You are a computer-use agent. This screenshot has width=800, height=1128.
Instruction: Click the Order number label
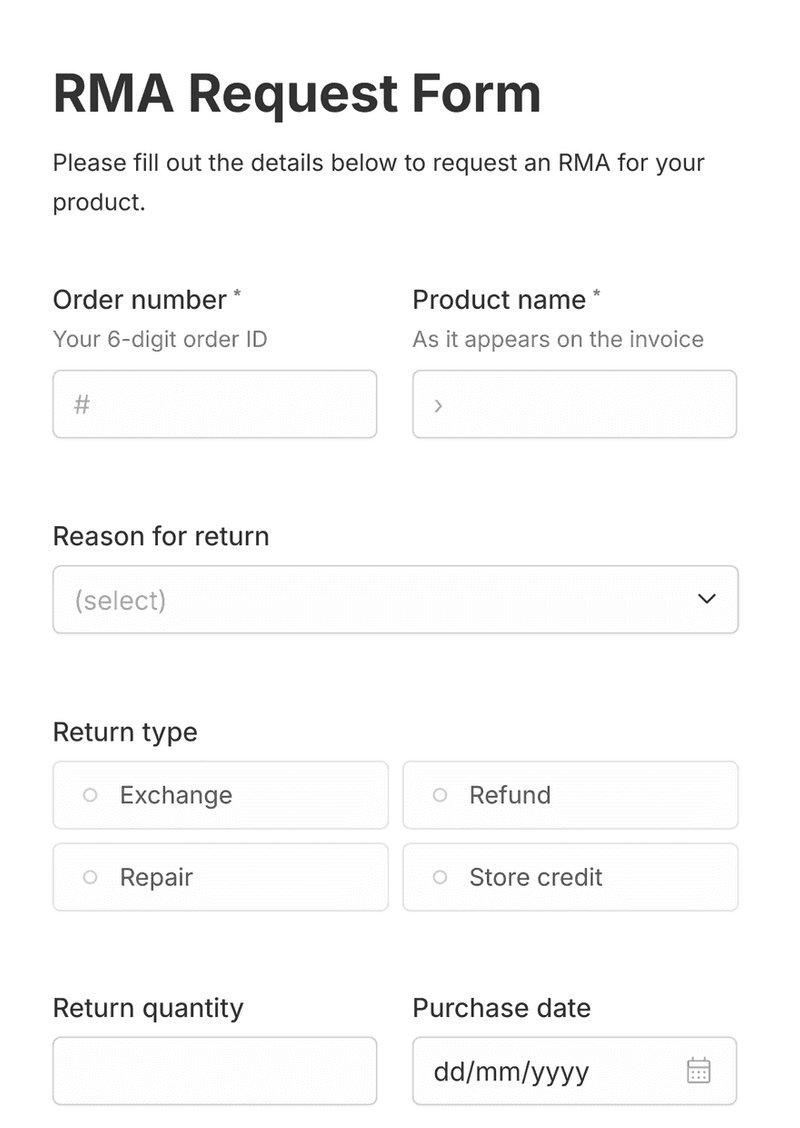140,300
